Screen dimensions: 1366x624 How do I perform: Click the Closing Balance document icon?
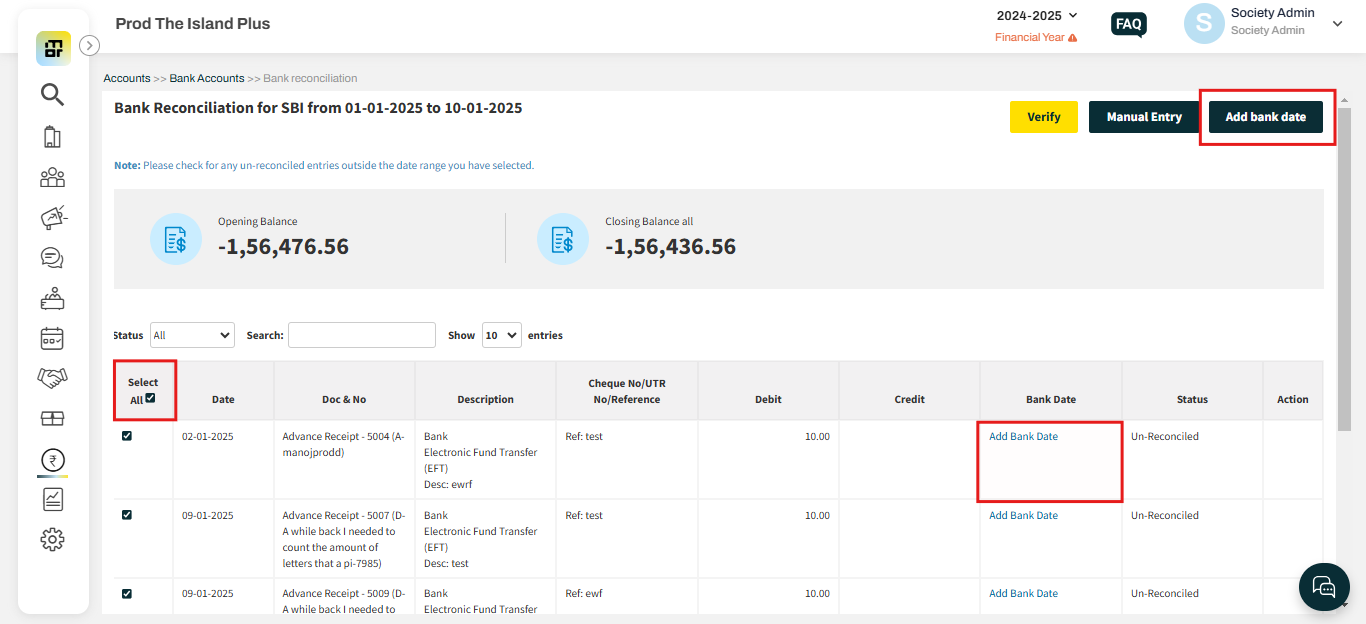(x=563, y=239)
